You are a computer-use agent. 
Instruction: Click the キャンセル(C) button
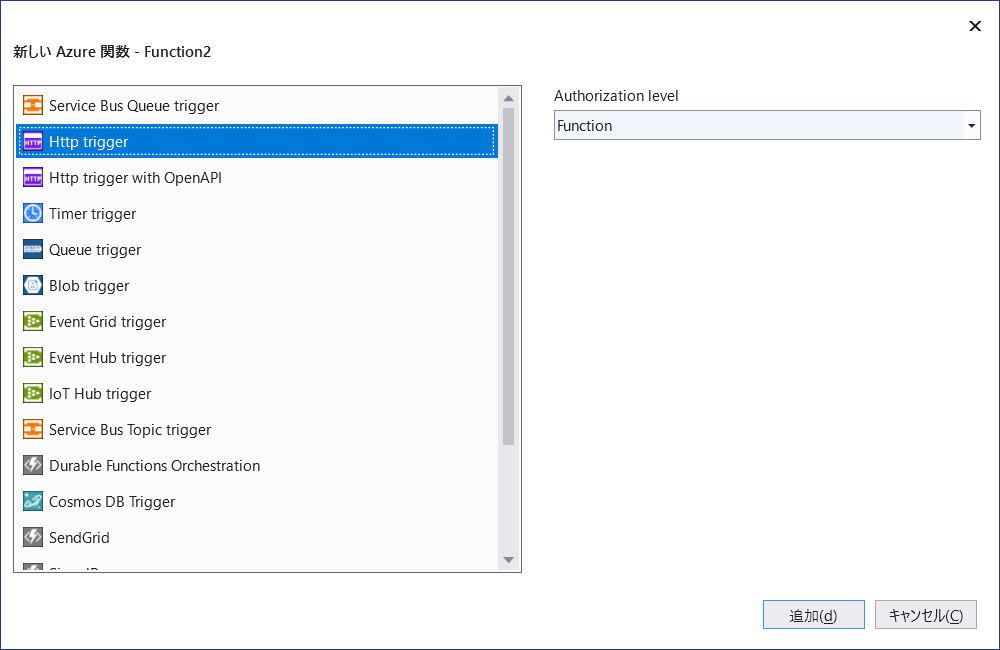[925, 615]
